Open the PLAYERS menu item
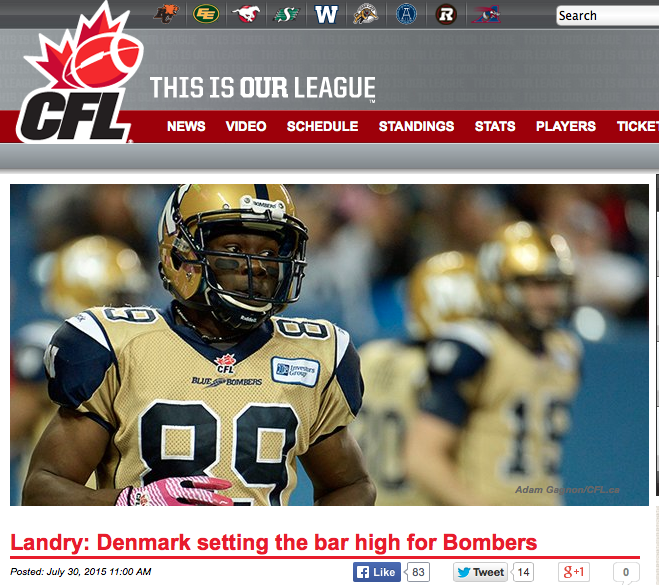This screenshot has width=659, height=585. 566,126
